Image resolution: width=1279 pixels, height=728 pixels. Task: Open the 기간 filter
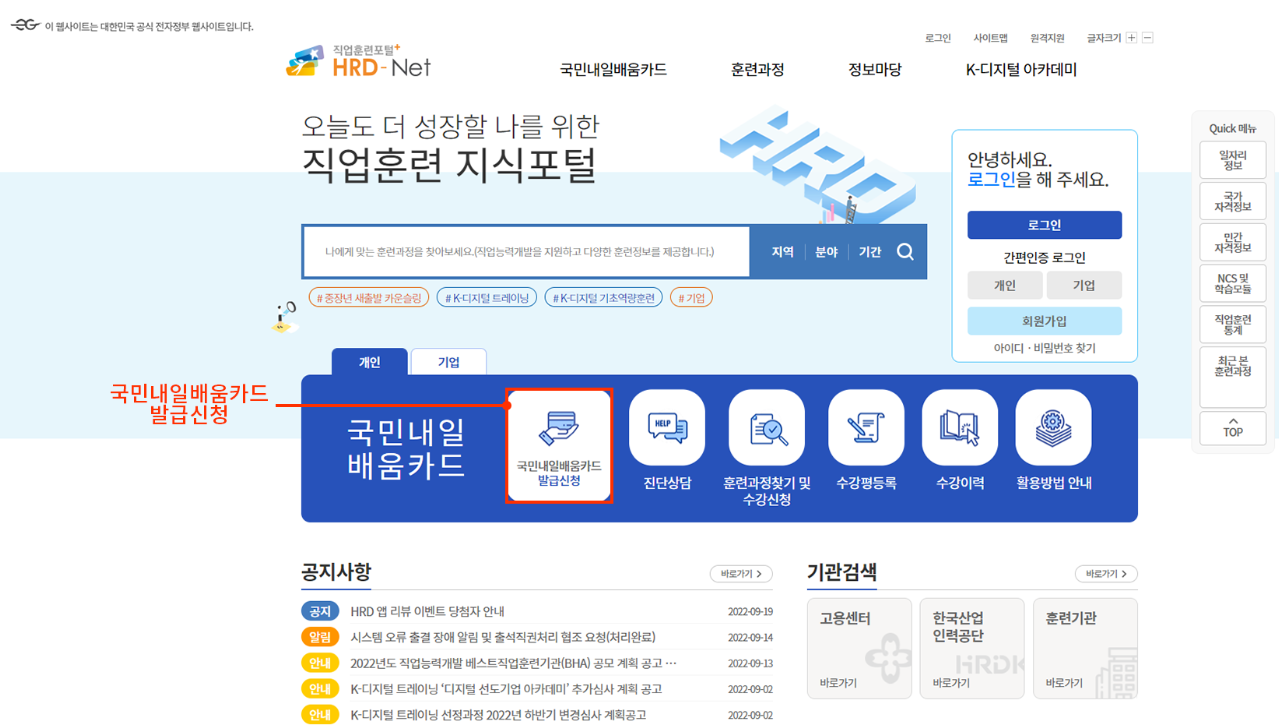(870, 252)
